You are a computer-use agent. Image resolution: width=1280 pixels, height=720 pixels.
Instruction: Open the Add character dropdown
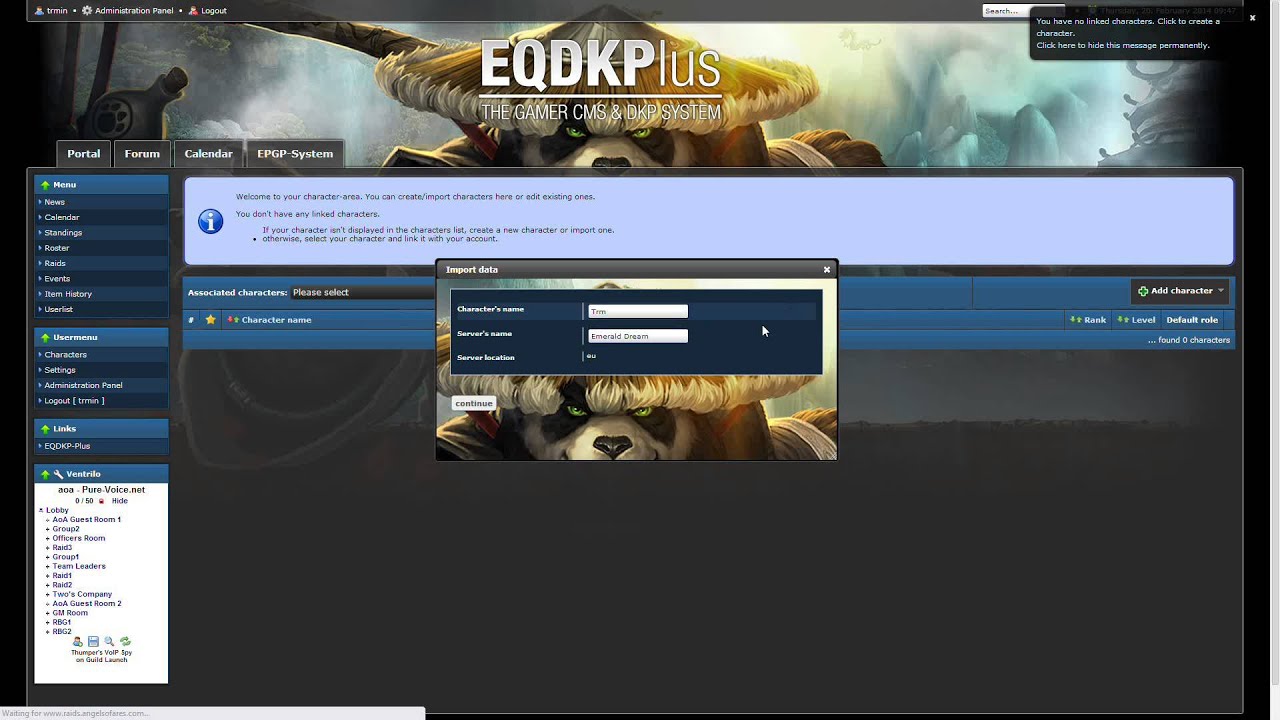tap(1181, 291)
